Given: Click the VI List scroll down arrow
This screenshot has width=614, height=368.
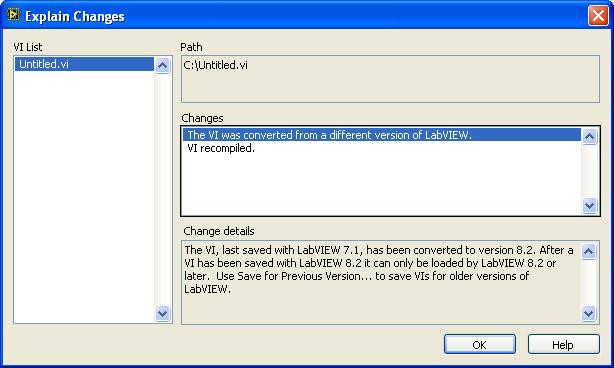Looking at the screenshot, I should pyautogui.click(x=162, y=313).
